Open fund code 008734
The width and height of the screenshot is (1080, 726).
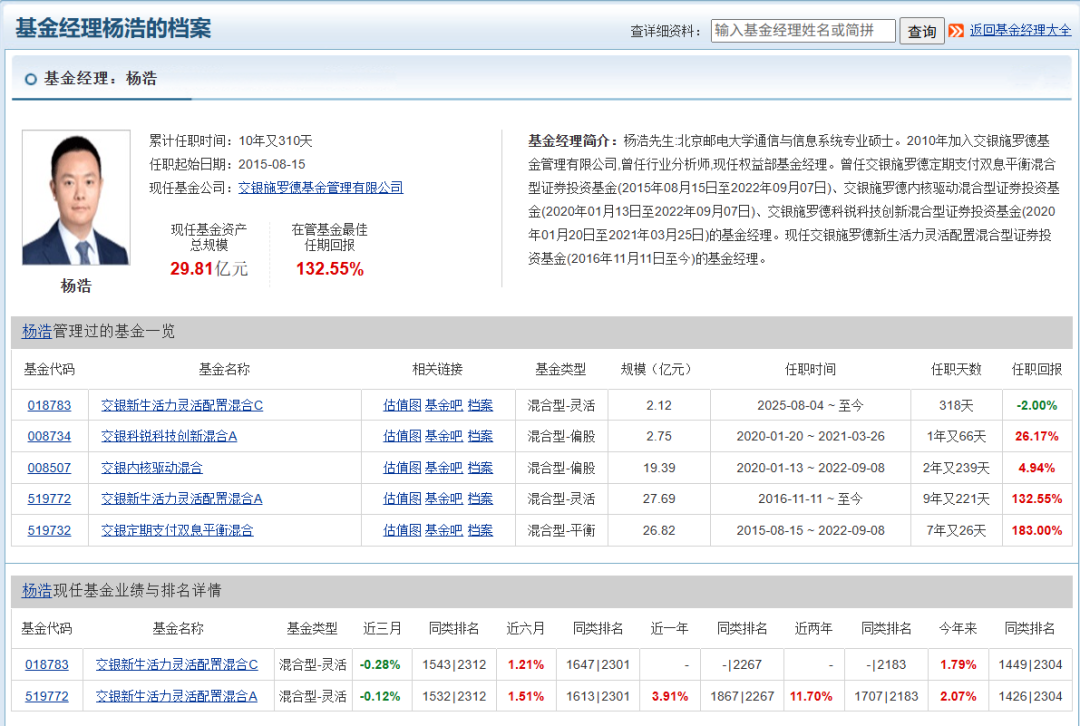(49, 436)
